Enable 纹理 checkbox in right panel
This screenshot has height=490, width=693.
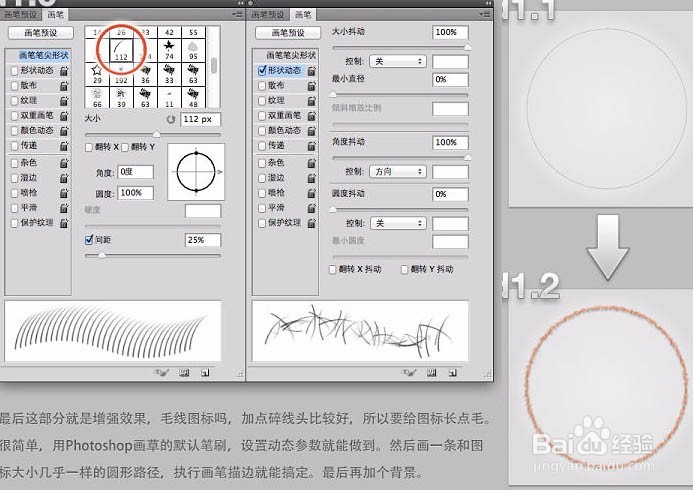(x=262, y=101)
